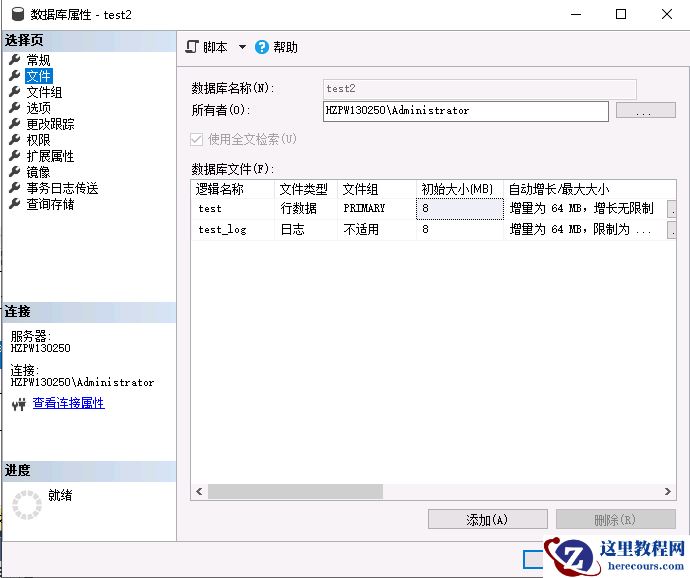Expand the 脚本 dropdown arrow
The width and height of the screenshot is (690, 578).
pos(242,47)
